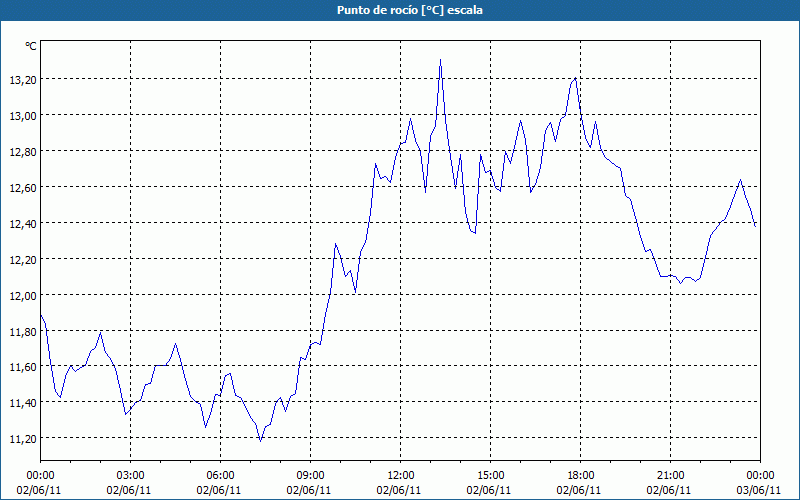This screenshot has width=800, height=500.
Task: Select the 12:00 time label
Action: [x=401, y=476]
